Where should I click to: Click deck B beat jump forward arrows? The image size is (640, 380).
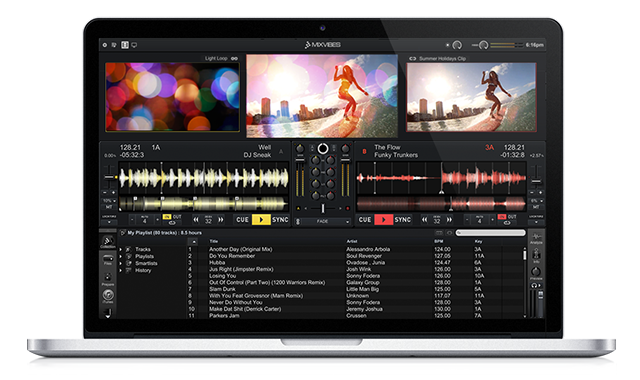coord(449,220)
